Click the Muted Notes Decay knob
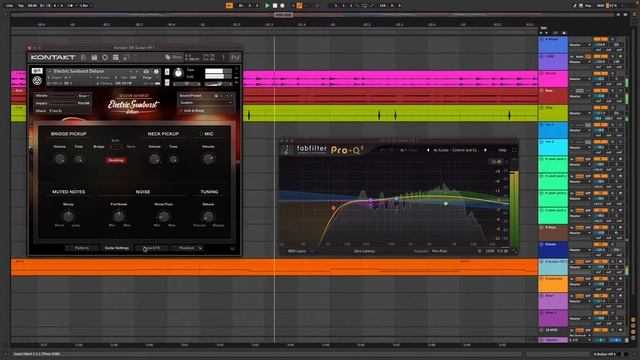The width and height of the screenshot is (640, 360). tap(68, 216)
